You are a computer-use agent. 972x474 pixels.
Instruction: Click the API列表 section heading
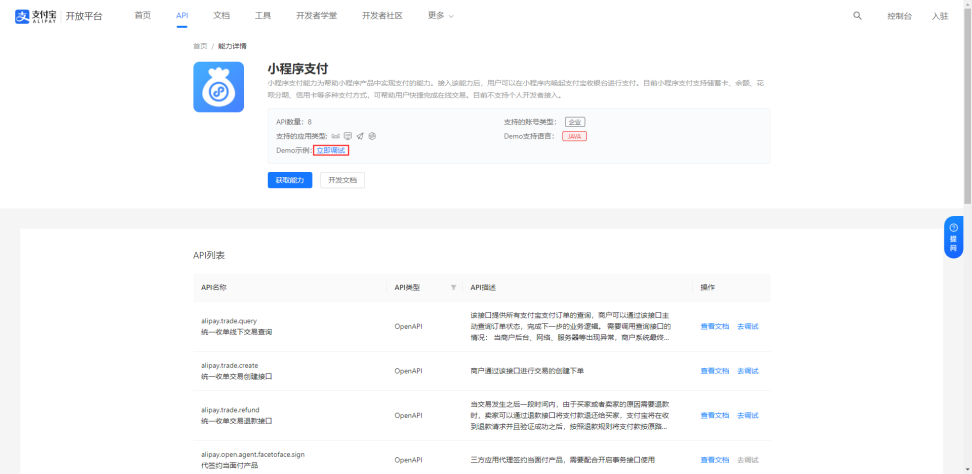209,255
